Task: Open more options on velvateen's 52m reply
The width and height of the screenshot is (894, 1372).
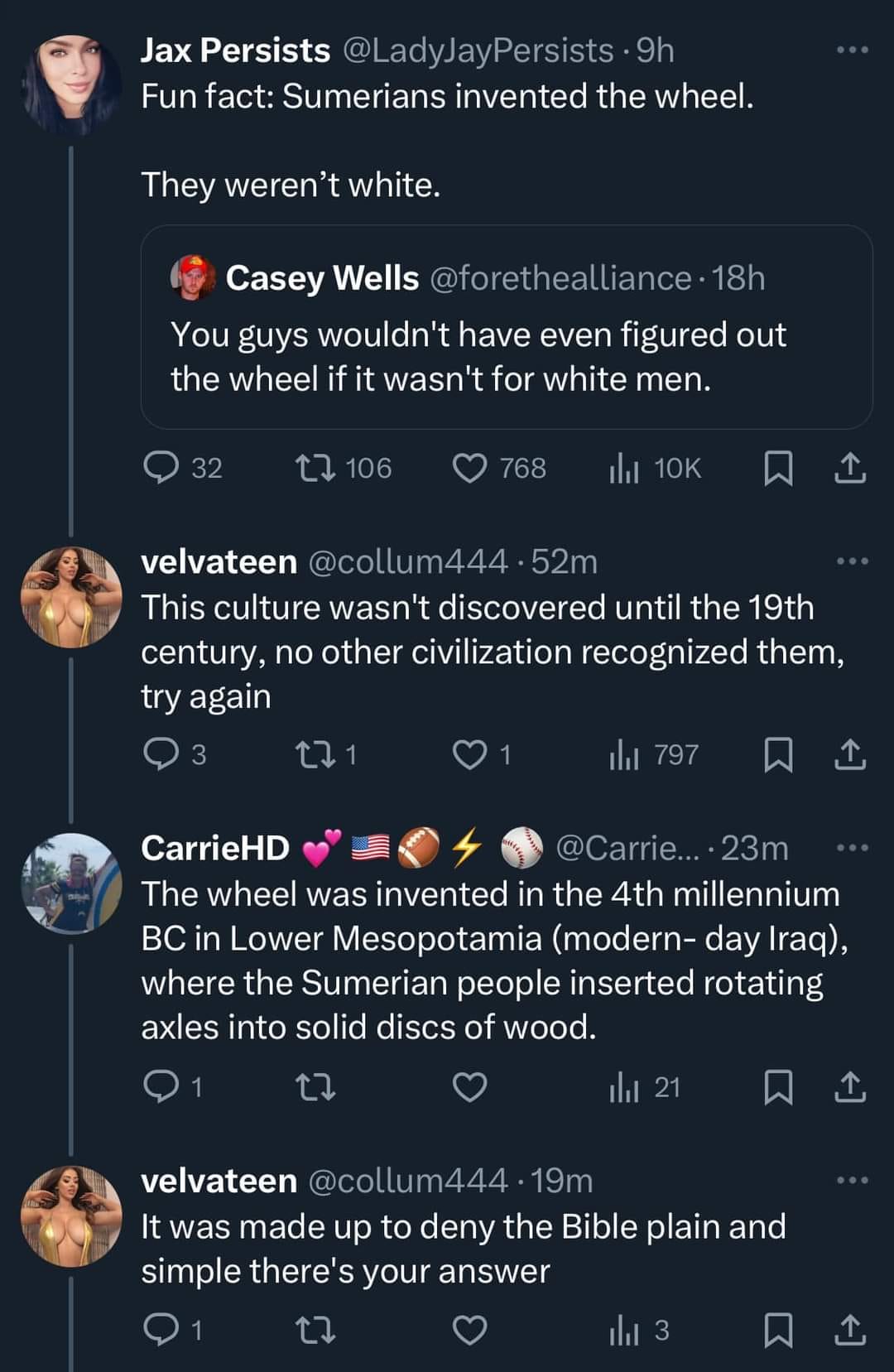Action: [x=852, y=561]
